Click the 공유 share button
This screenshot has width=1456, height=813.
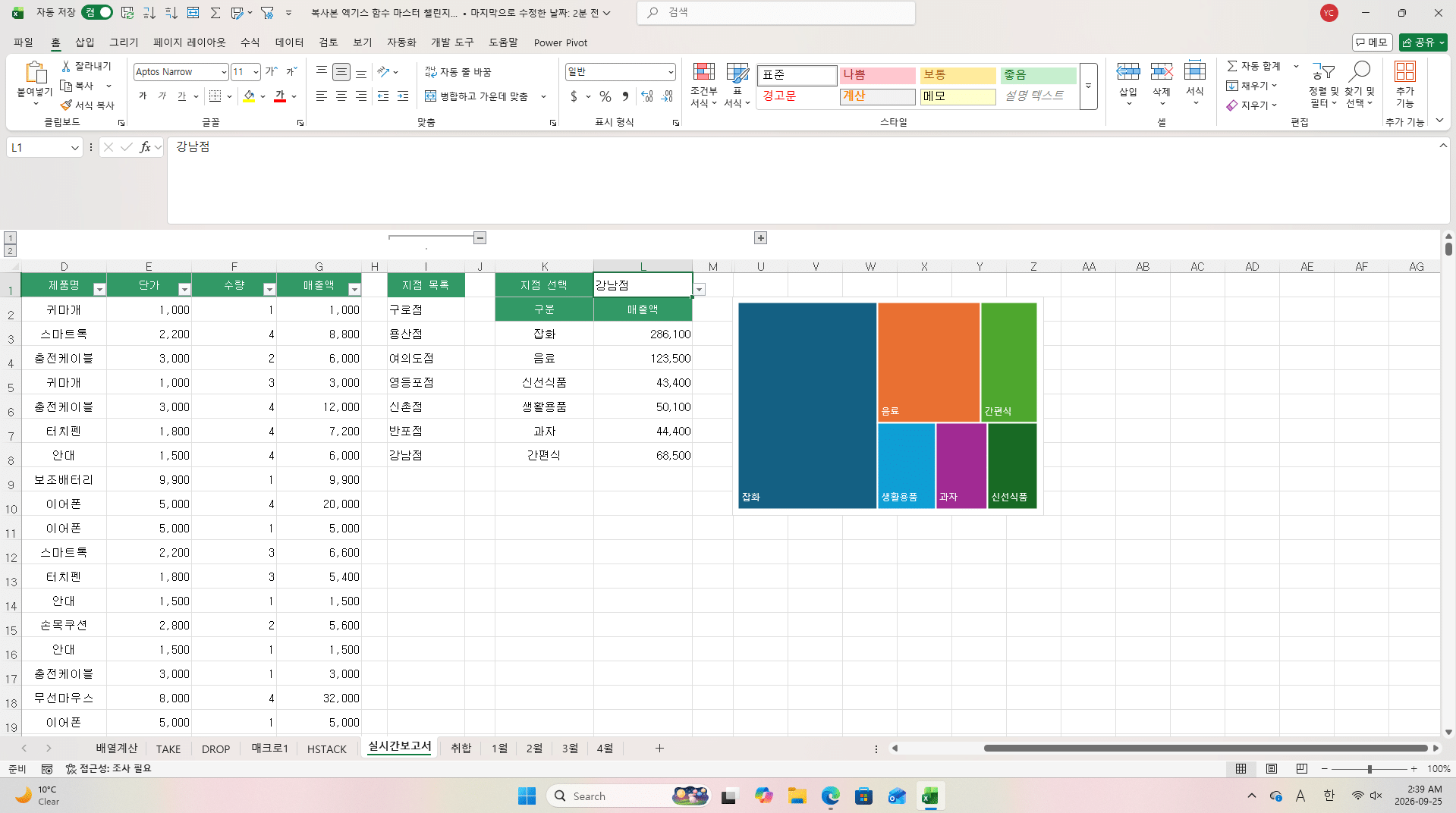1423,42
